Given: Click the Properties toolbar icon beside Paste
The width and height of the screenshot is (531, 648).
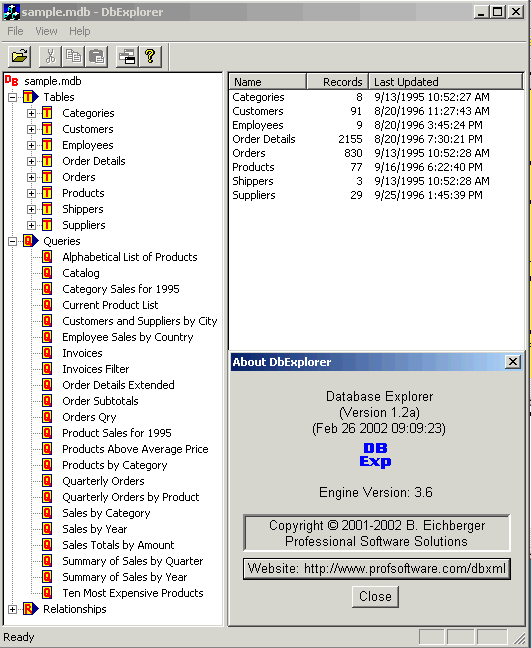Looking at the screenshot, I should 127,56.
